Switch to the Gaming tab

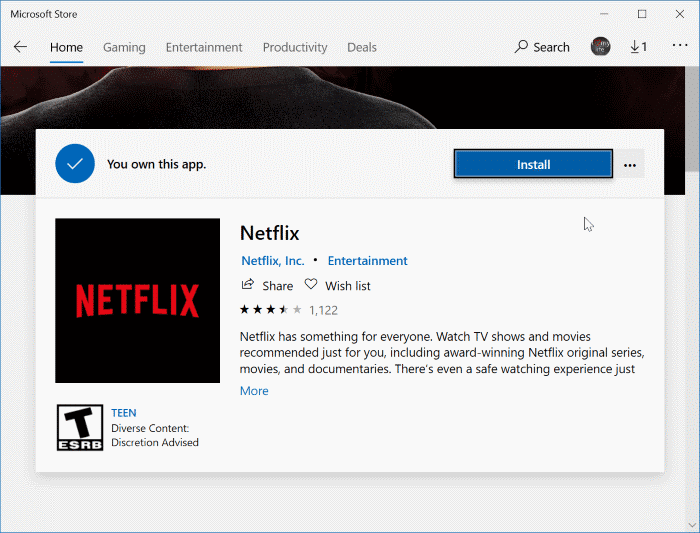pos(124,47)
